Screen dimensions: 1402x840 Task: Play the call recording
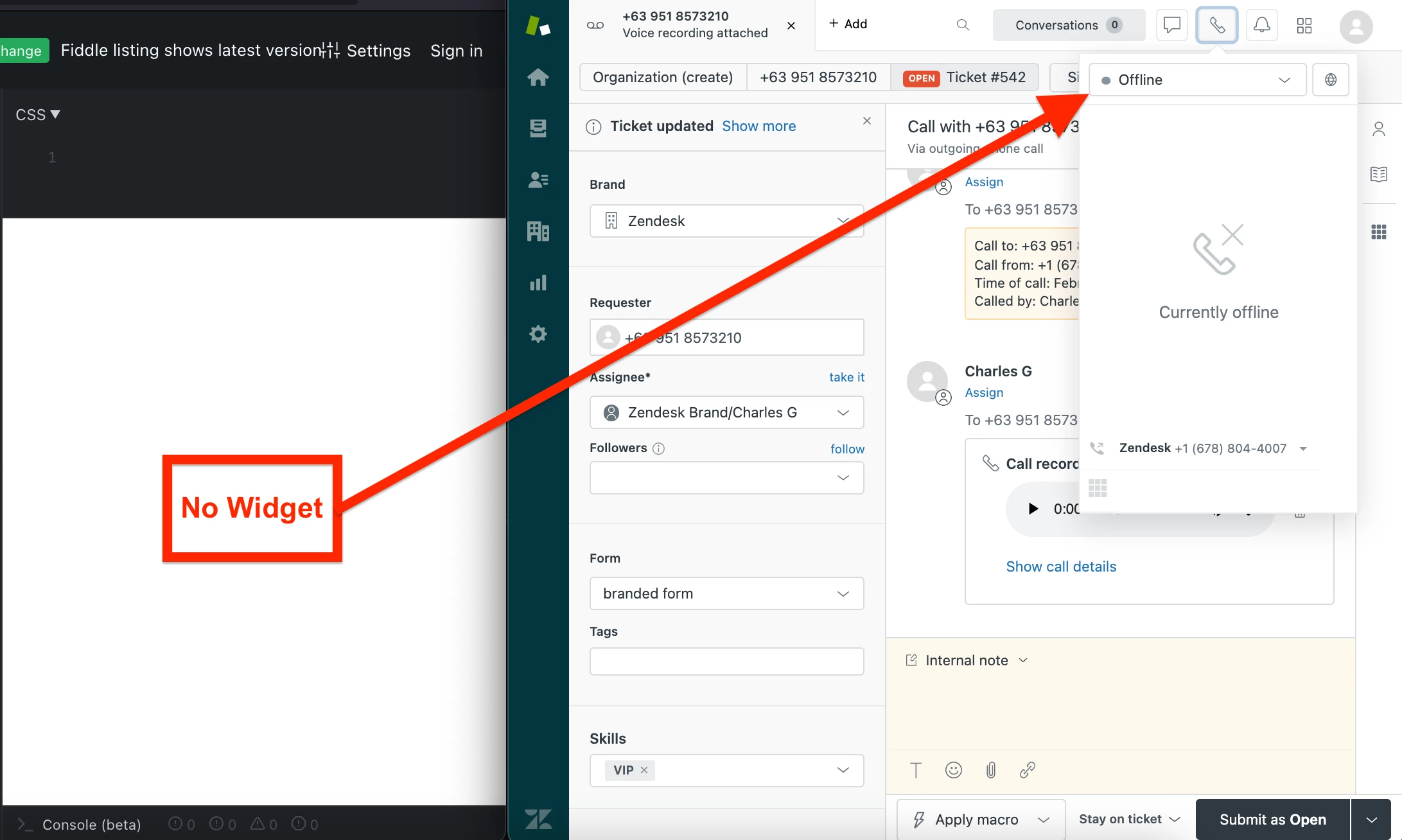click(1033, 509)
